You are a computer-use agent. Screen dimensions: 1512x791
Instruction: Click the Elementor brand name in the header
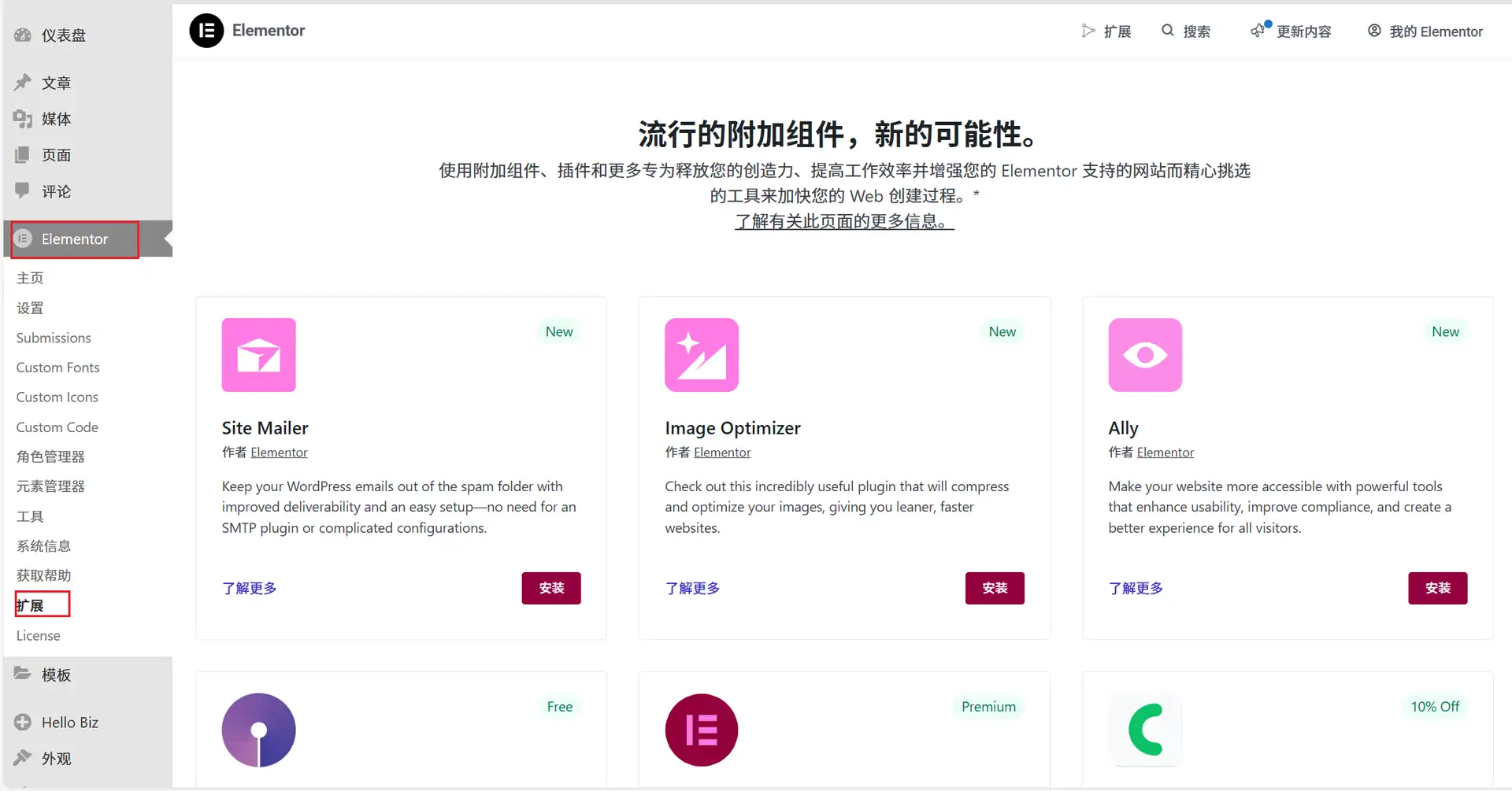click(269, 31)
